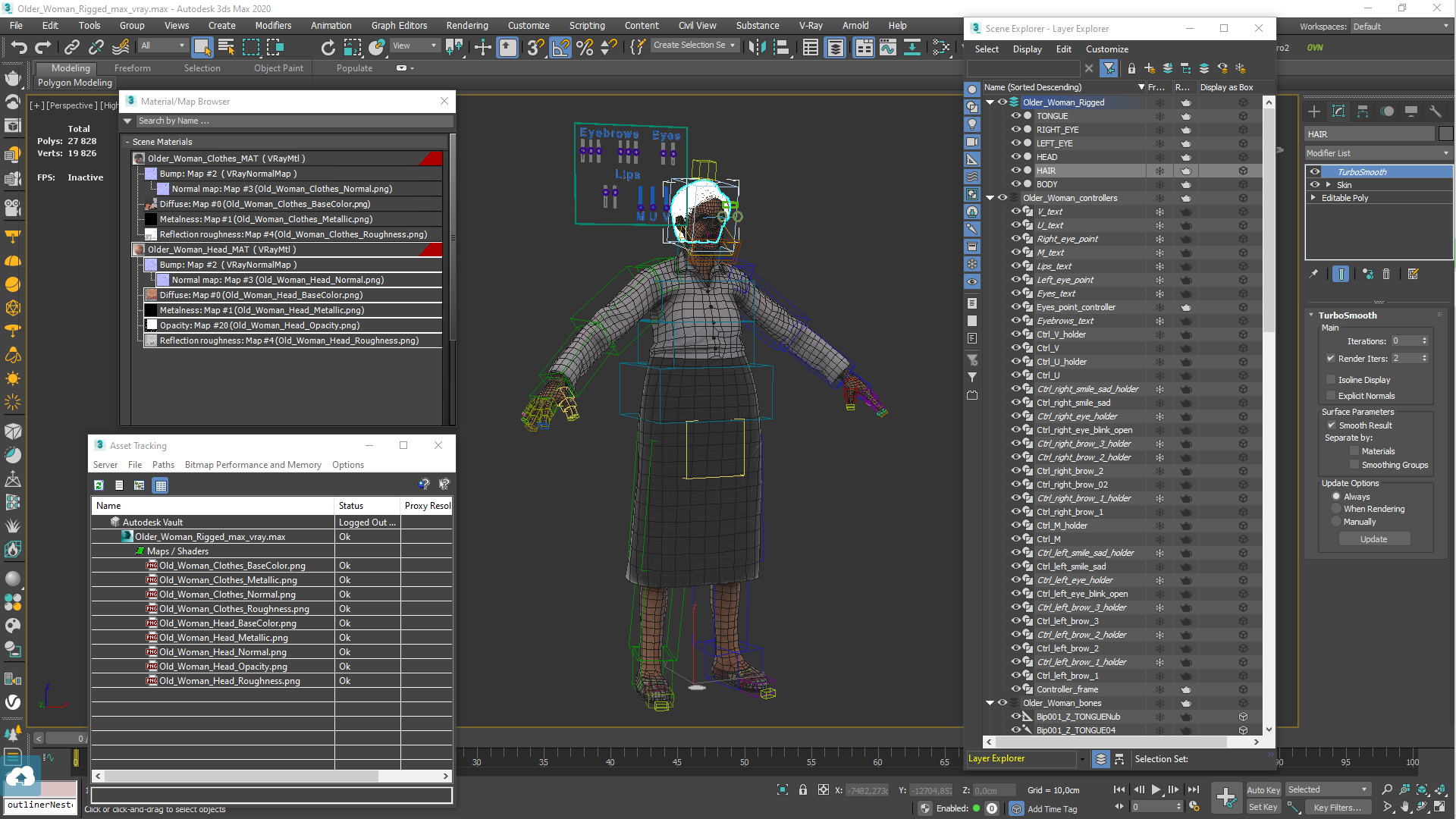1456x819 pixels.
Task: Toggle selection lock icon in status bar
Action: click(803, 789)
